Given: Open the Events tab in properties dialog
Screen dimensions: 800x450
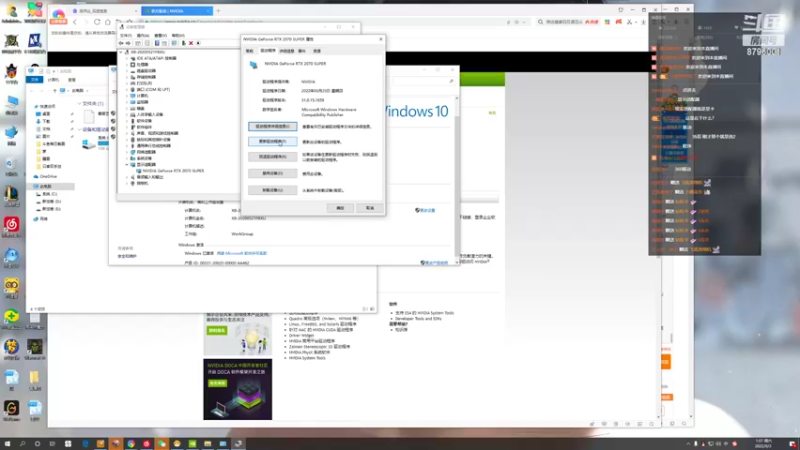Looking at the screenshot, I should [302, 51].
